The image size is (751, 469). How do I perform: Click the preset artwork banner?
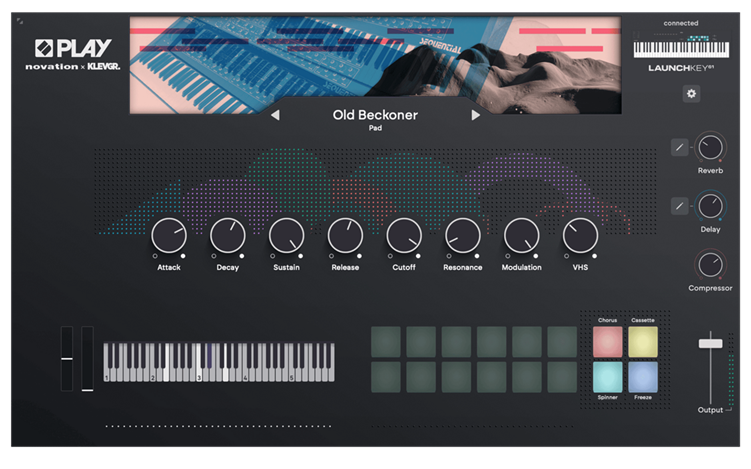[376, 65]
